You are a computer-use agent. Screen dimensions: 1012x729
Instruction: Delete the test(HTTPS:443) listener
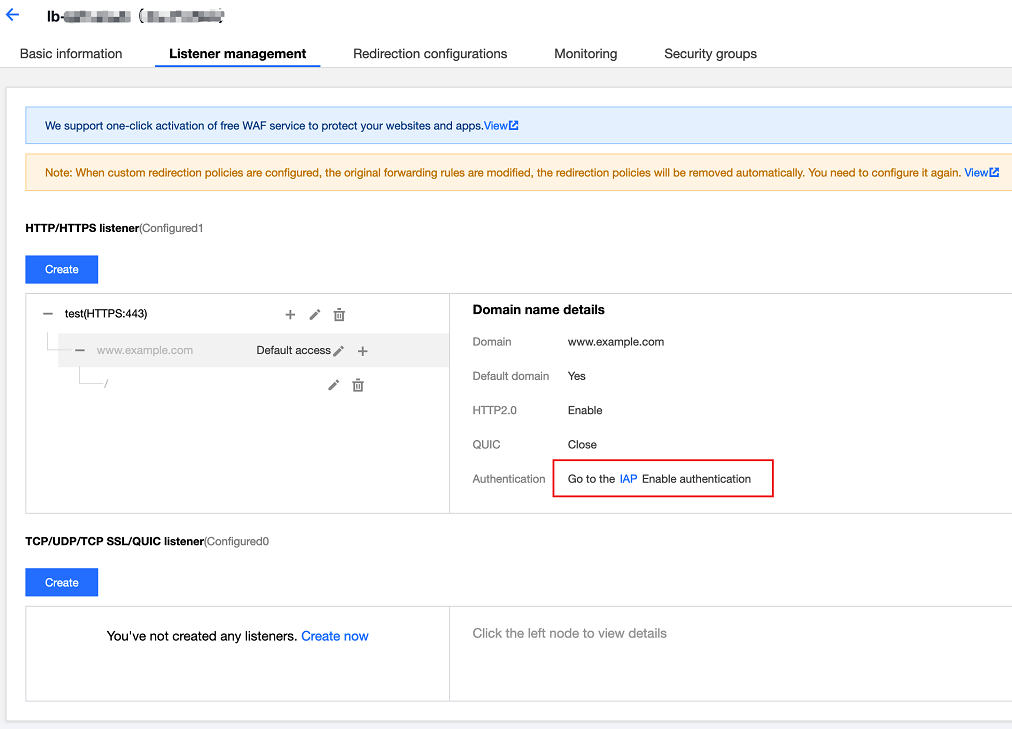[339, 315]
